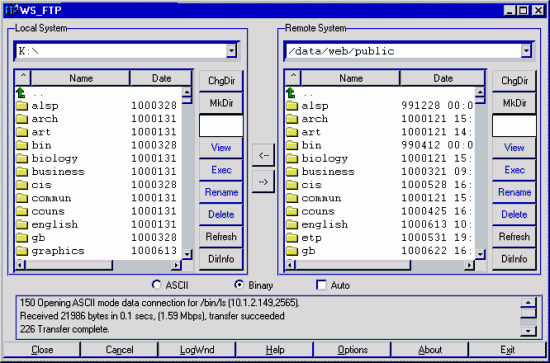Select the local art folder icon
The image size is (550, 363).
pyautogui.click(x=22, y=132)
